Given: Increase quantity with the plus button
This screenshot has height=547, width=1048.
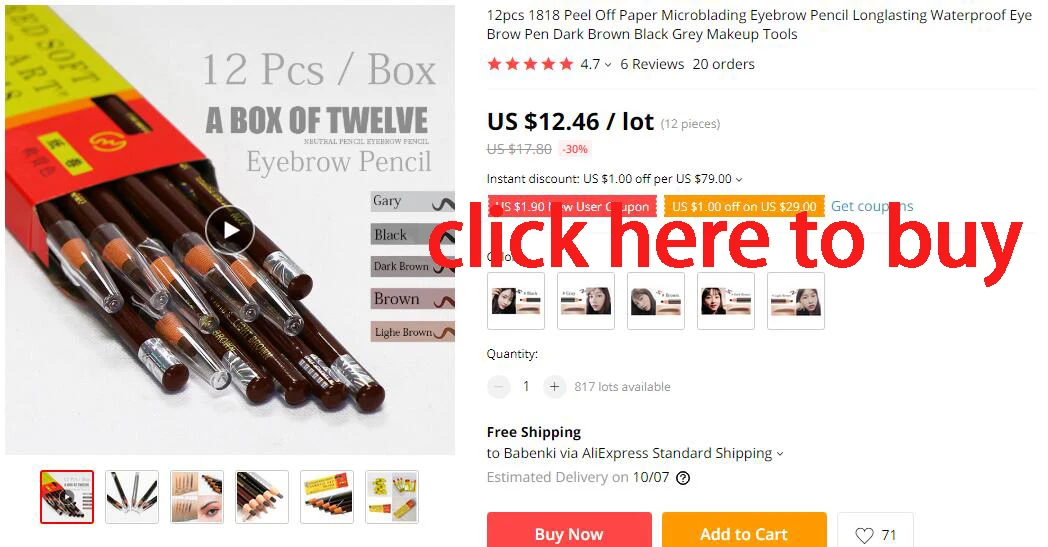Looking at the screenshot, I should coord(554,387).
